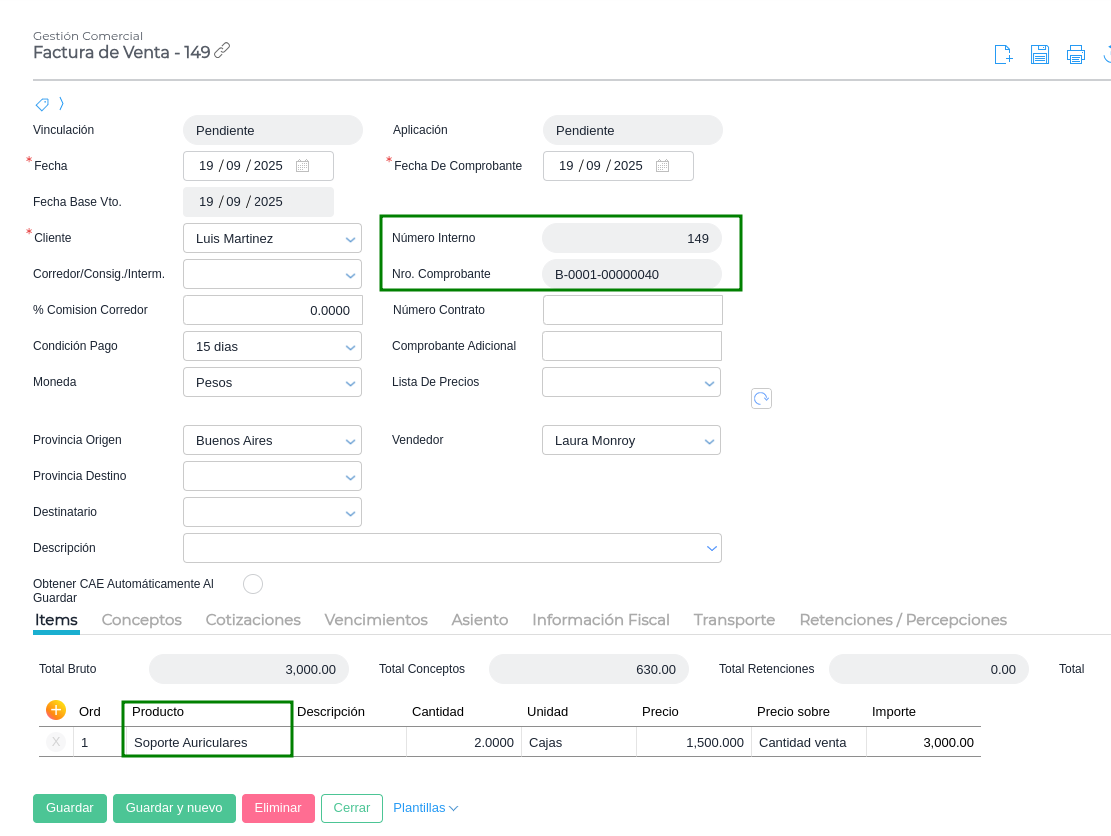This screenshot has width=1111, height=836.
Task: Open the Información Fiscal tab
Action: (600, 620)
